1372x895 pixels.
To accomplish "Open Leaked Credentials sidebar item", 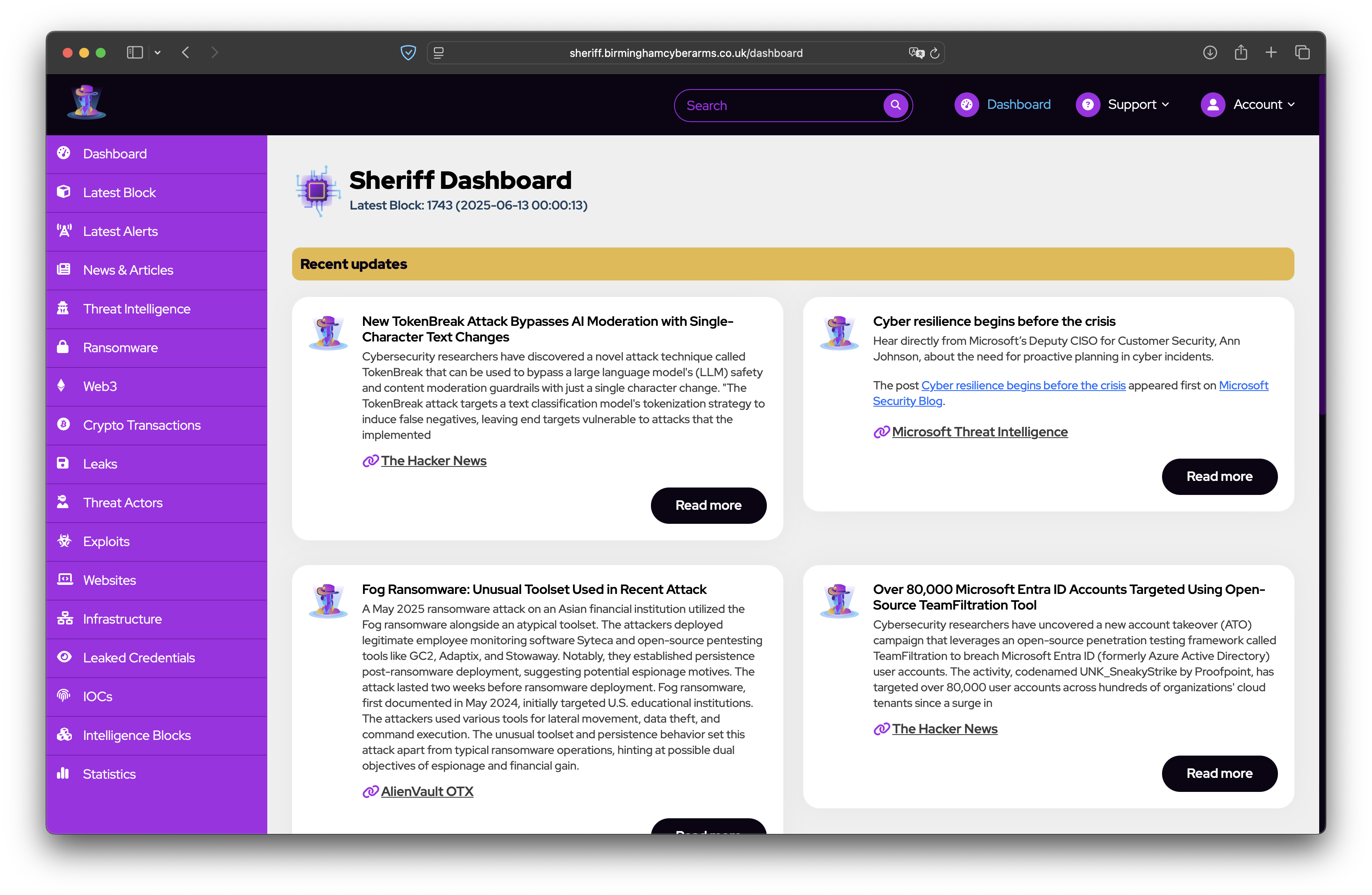I will (x=139, y=657).
